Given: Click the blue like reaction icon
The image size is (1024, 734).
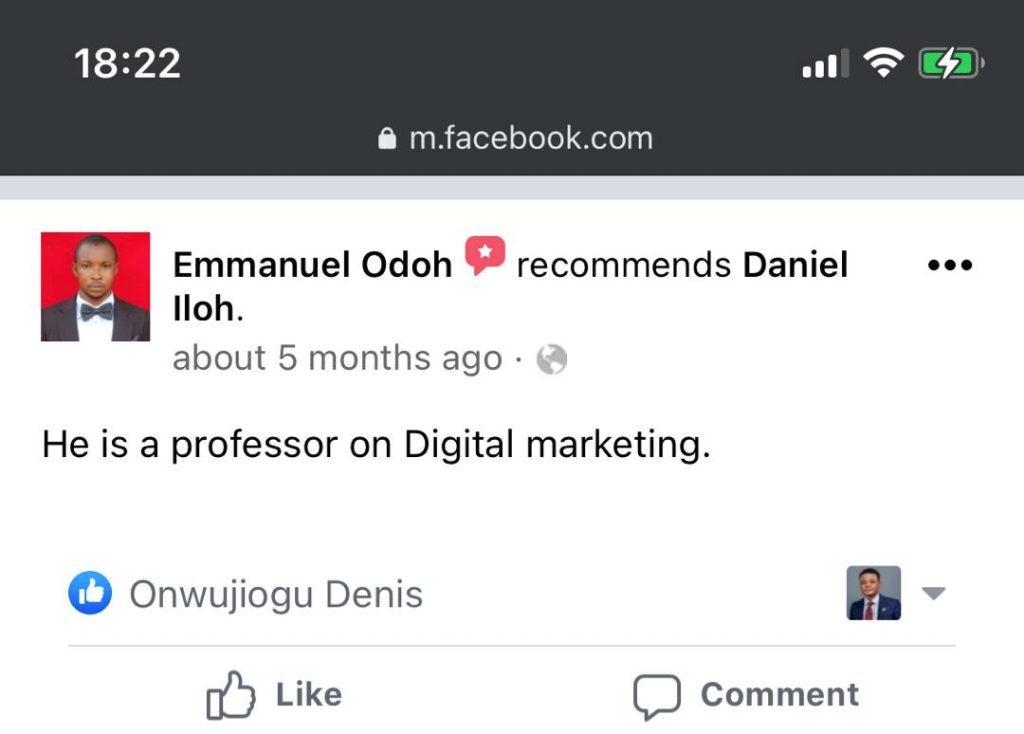Looking at the screenshot, I should (x=90, y=594).
